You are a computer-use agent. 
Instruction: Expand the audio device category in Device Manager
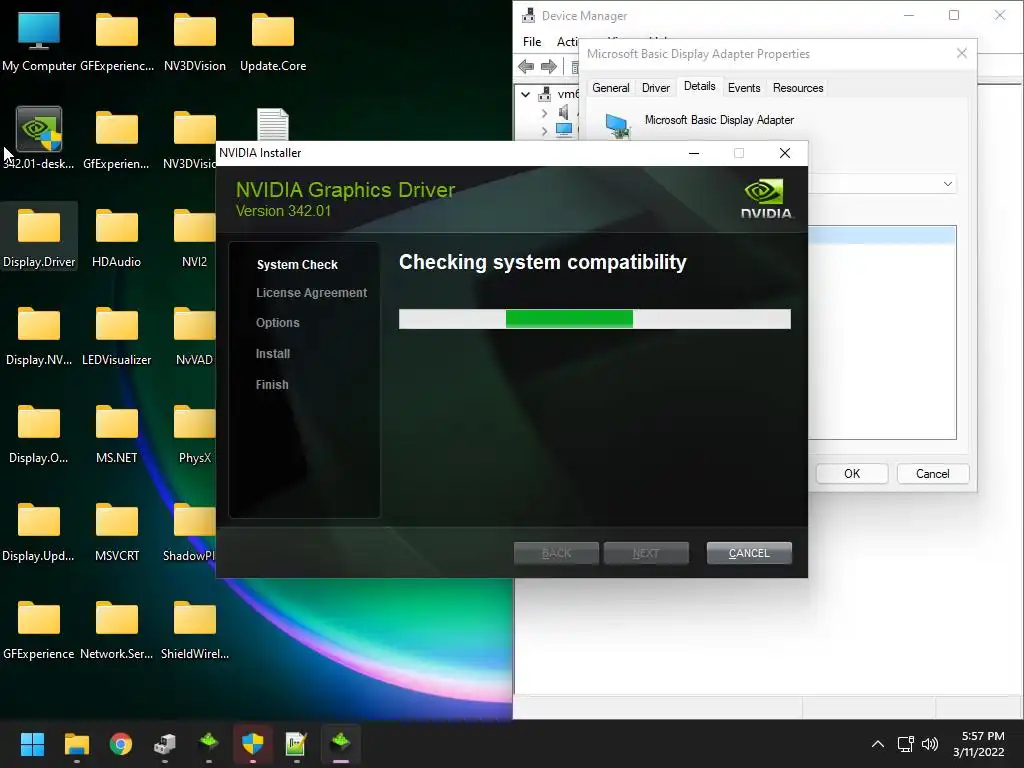[544, 113]
